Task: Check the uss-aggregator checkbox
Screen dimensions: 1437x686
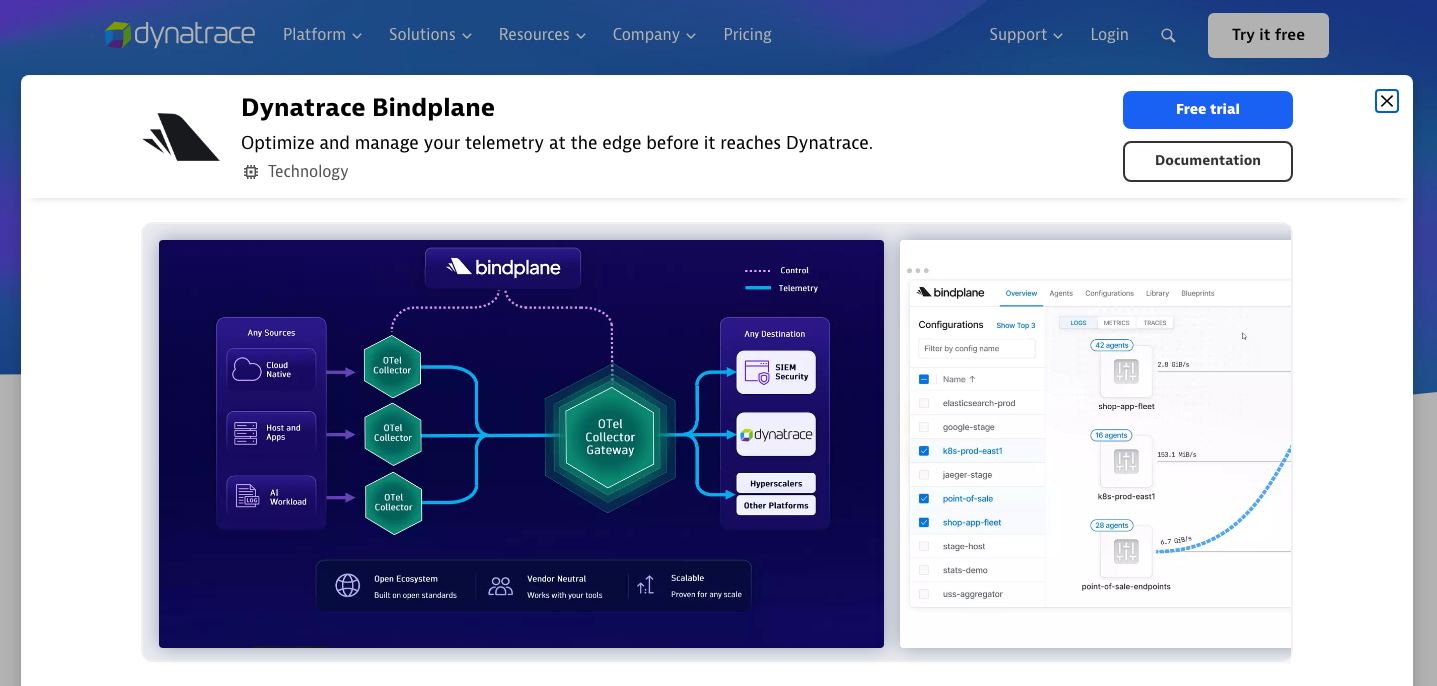Action: (924, 594)
